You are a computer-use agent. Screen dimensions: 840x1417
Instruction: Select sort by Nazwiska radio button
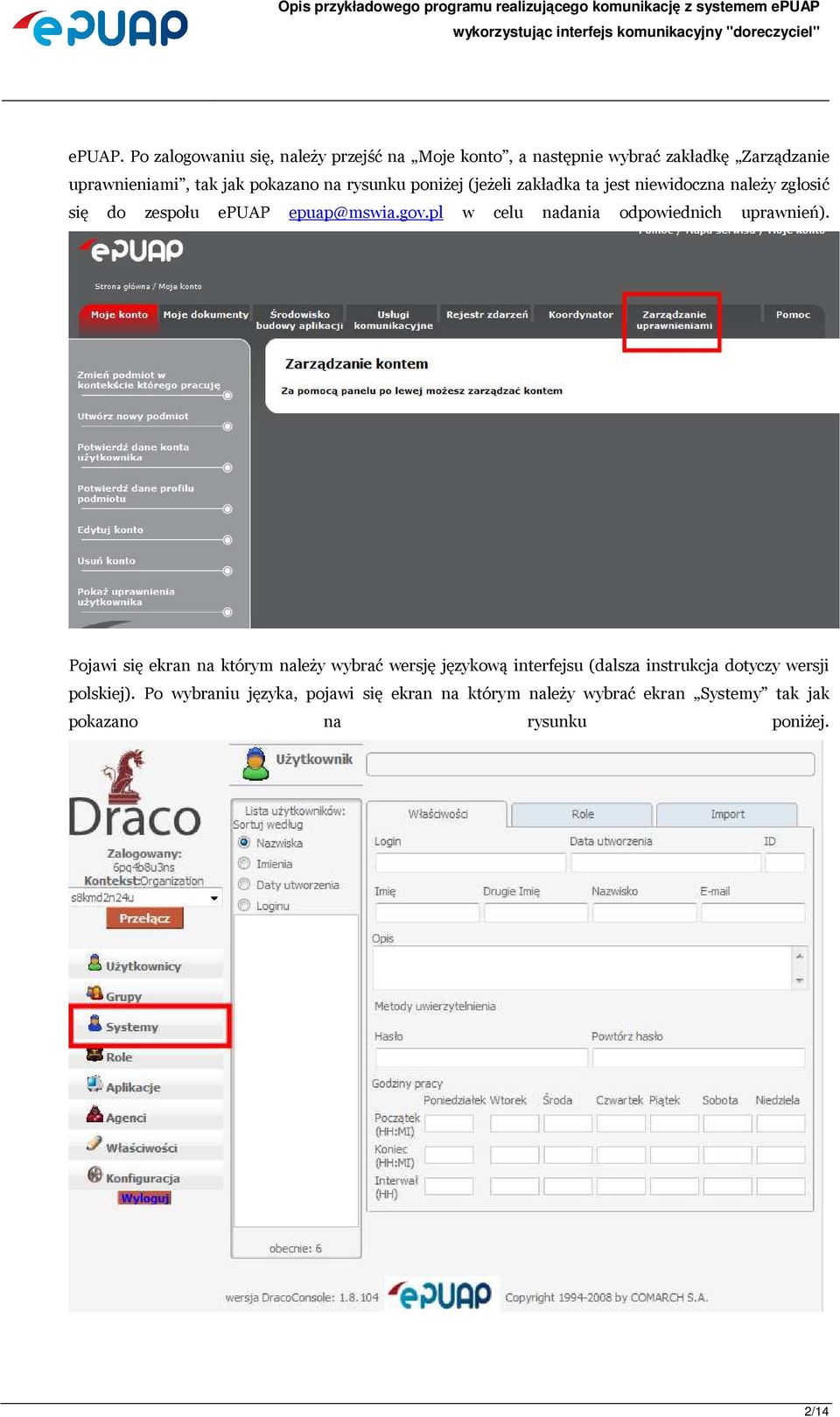pyautogui.click(x=244, y=842)
